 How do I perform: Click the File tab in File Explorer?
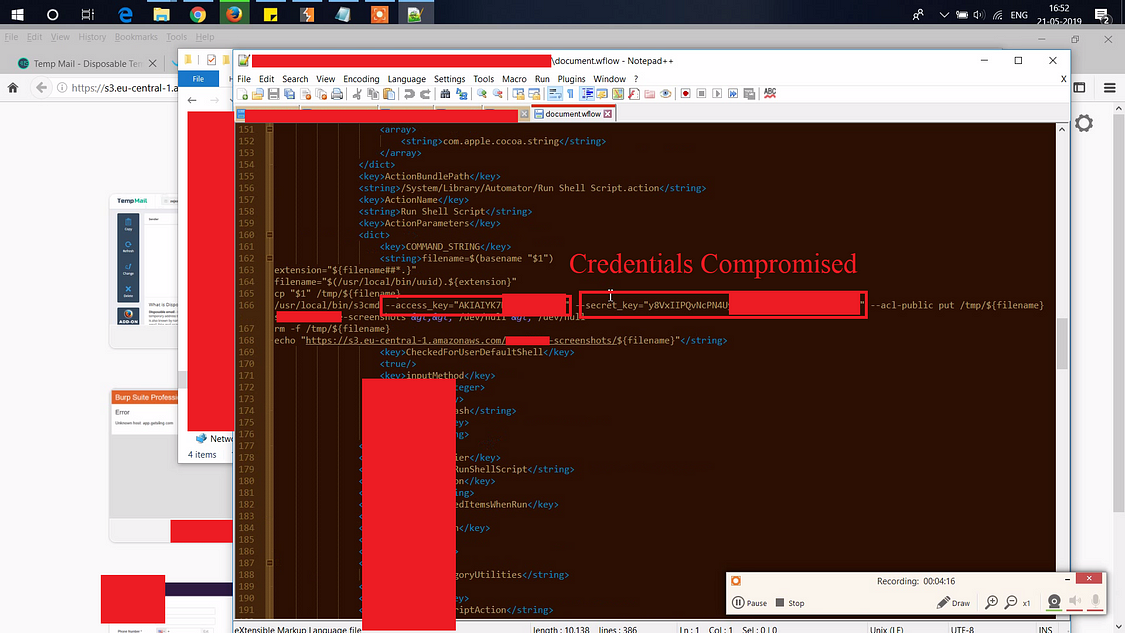click(x=198, y=79)
